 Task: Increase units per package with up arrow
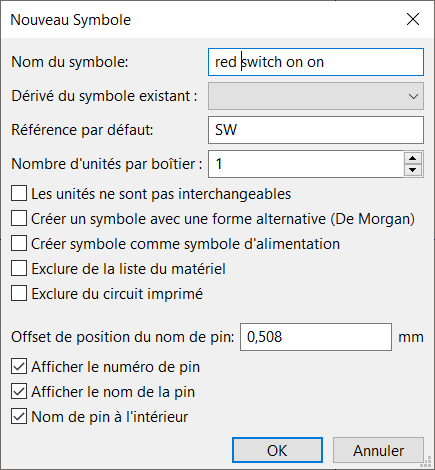coord(413,158)
